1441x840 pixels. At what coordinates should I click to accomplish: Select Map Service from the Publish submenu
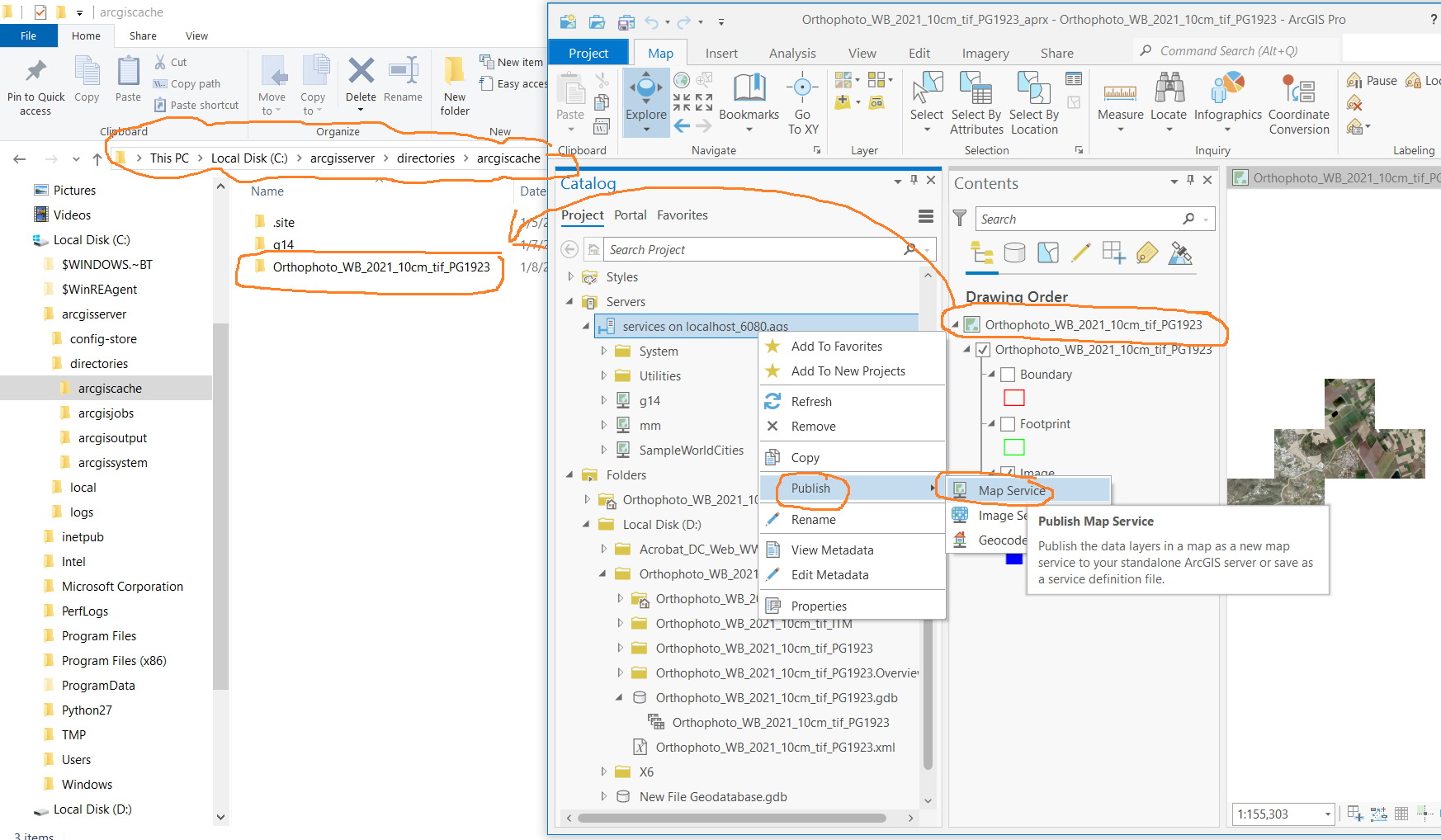click(x=1013, y=490)
